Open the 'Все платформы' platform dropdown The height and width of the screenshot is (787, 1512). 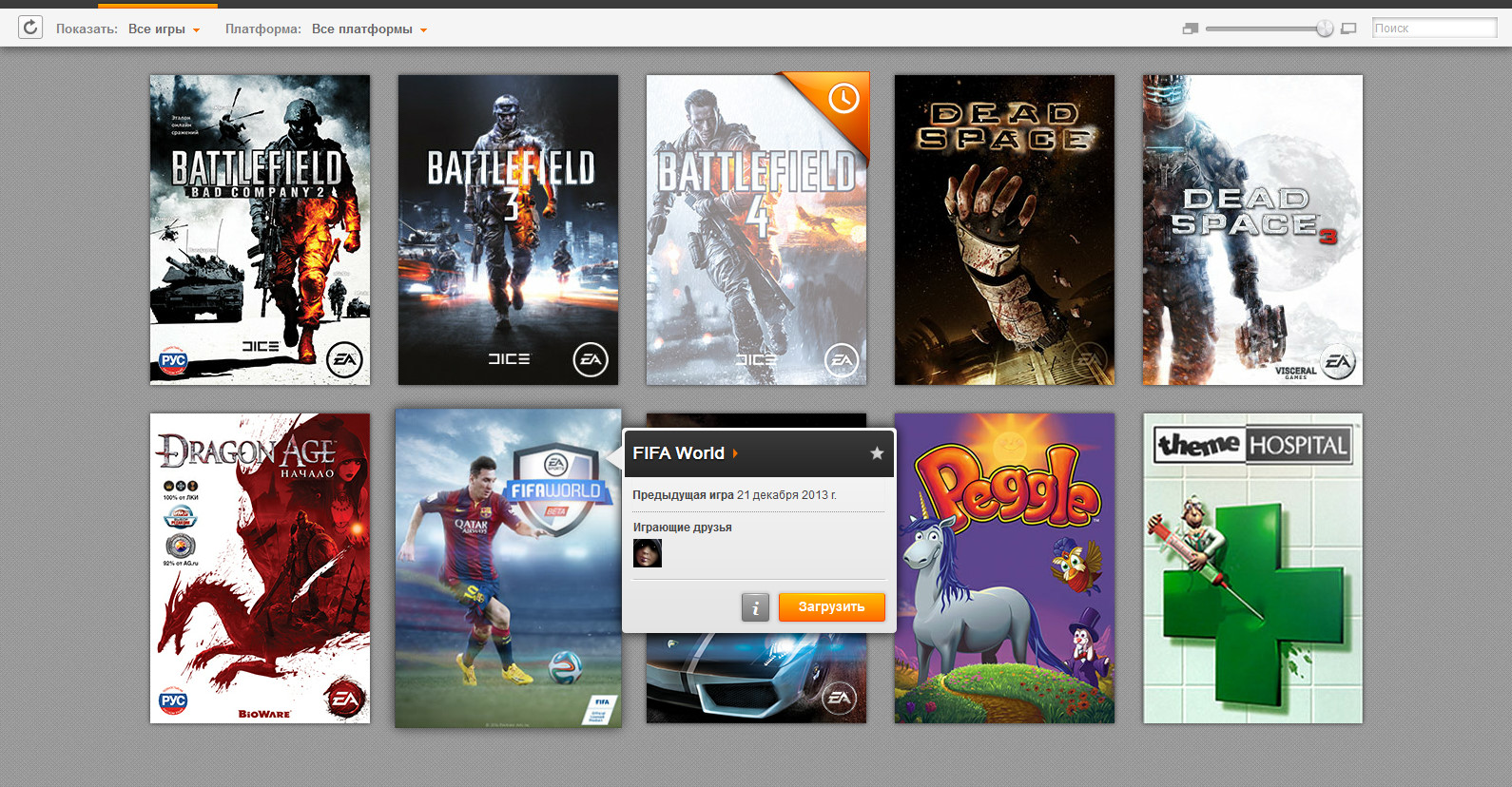[370, 29]
